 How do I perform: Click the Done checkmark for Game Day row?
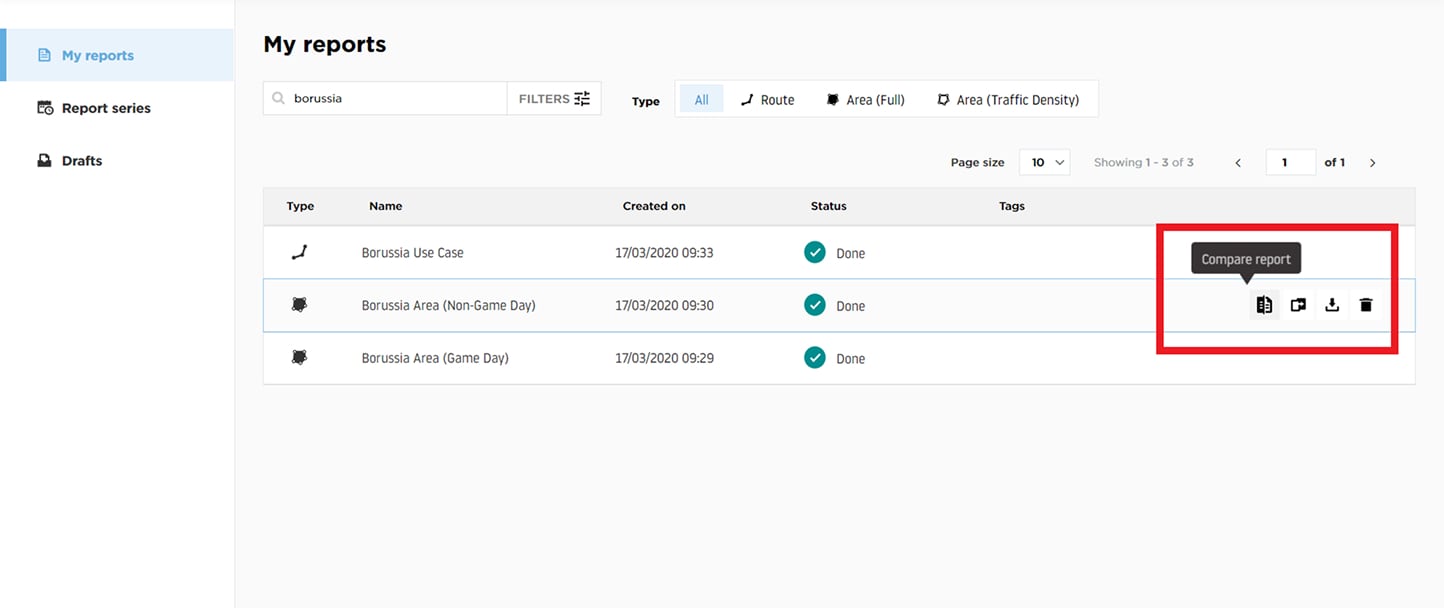[x=815, y=357]
